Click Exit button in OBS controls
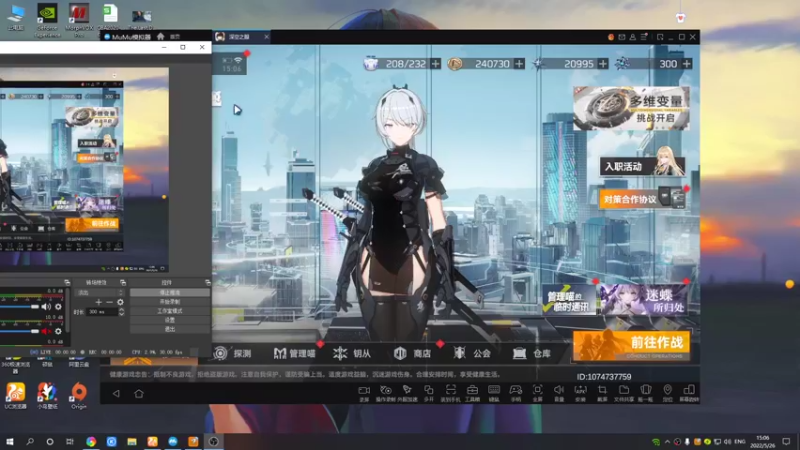This screenshot has height=450, width=800. pyautogui.click(x=170, y=329)
